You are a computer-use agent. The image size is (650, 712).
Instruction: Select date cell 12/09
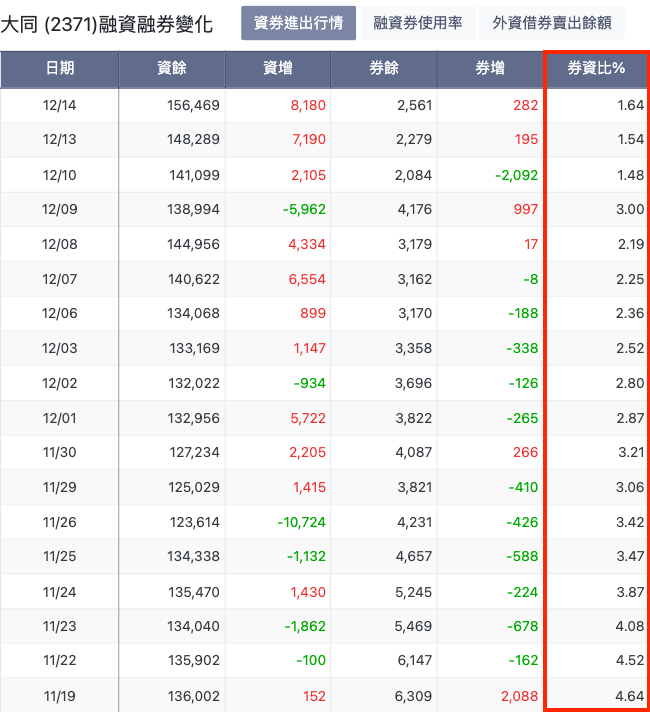[60, 209]
